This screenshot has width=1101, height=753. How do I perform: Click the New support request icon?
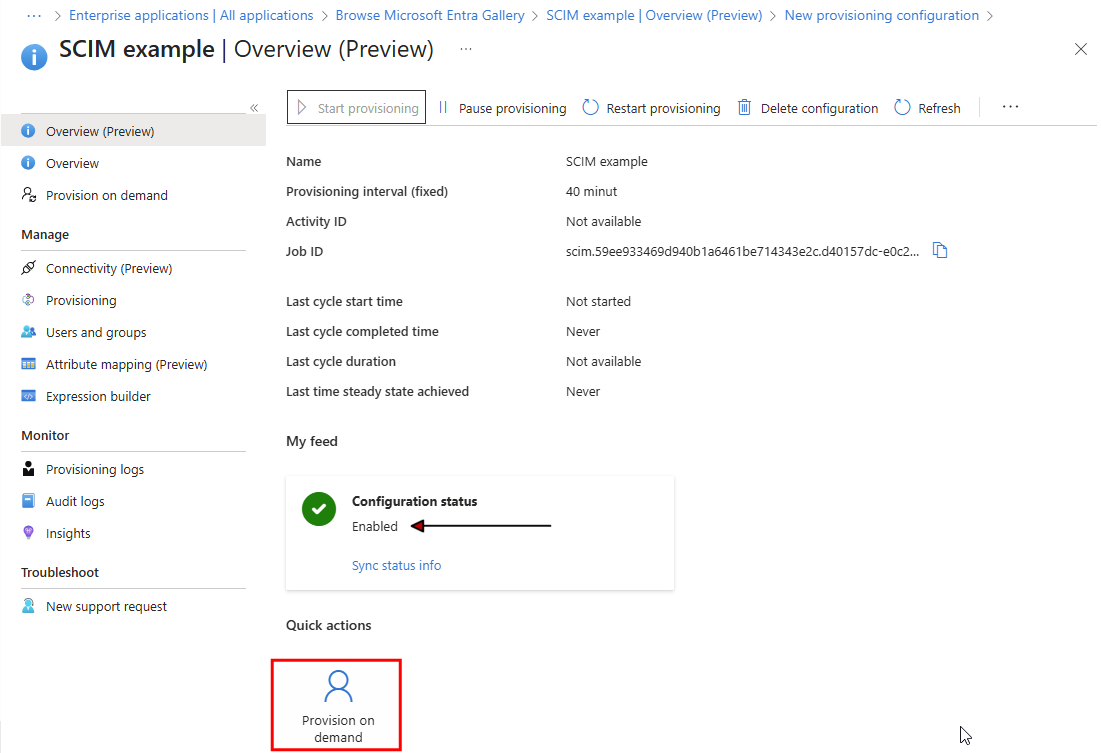29,605
